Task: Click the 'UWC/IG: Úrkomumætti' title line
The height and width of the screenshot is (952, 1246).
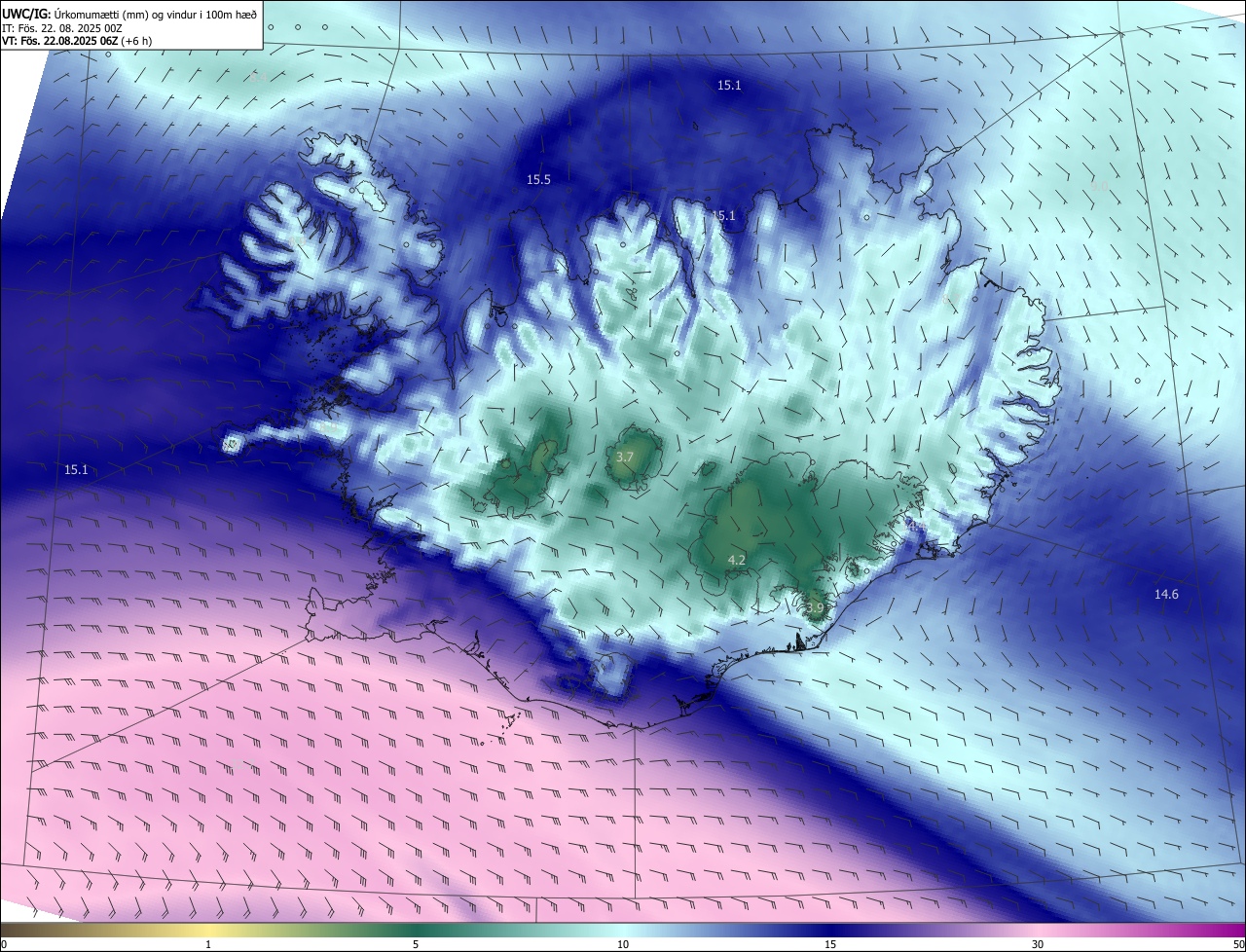Action: point(129,13)
